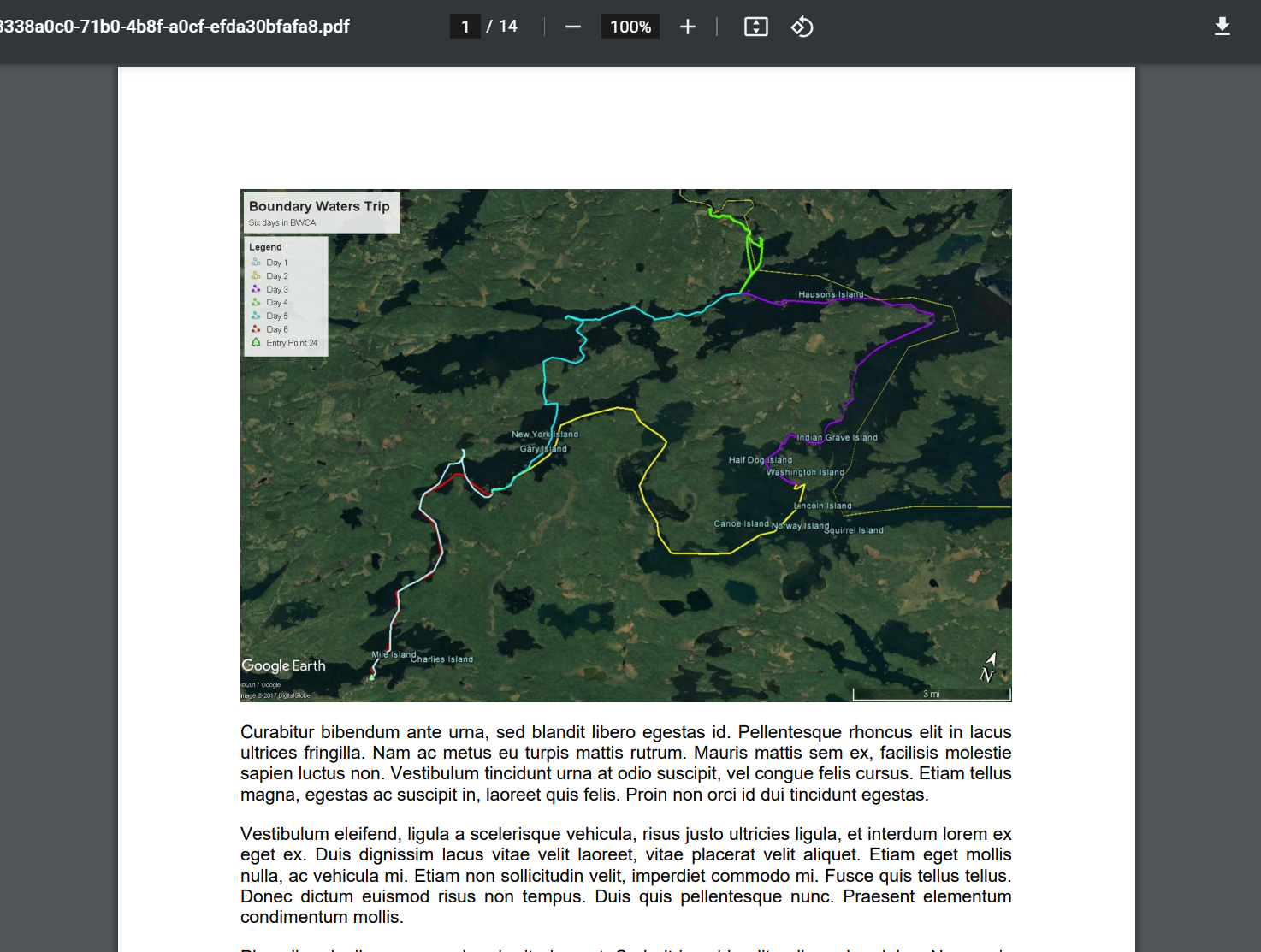Click the Legend heading on map

pyautogui.click(x=265, y=247)
